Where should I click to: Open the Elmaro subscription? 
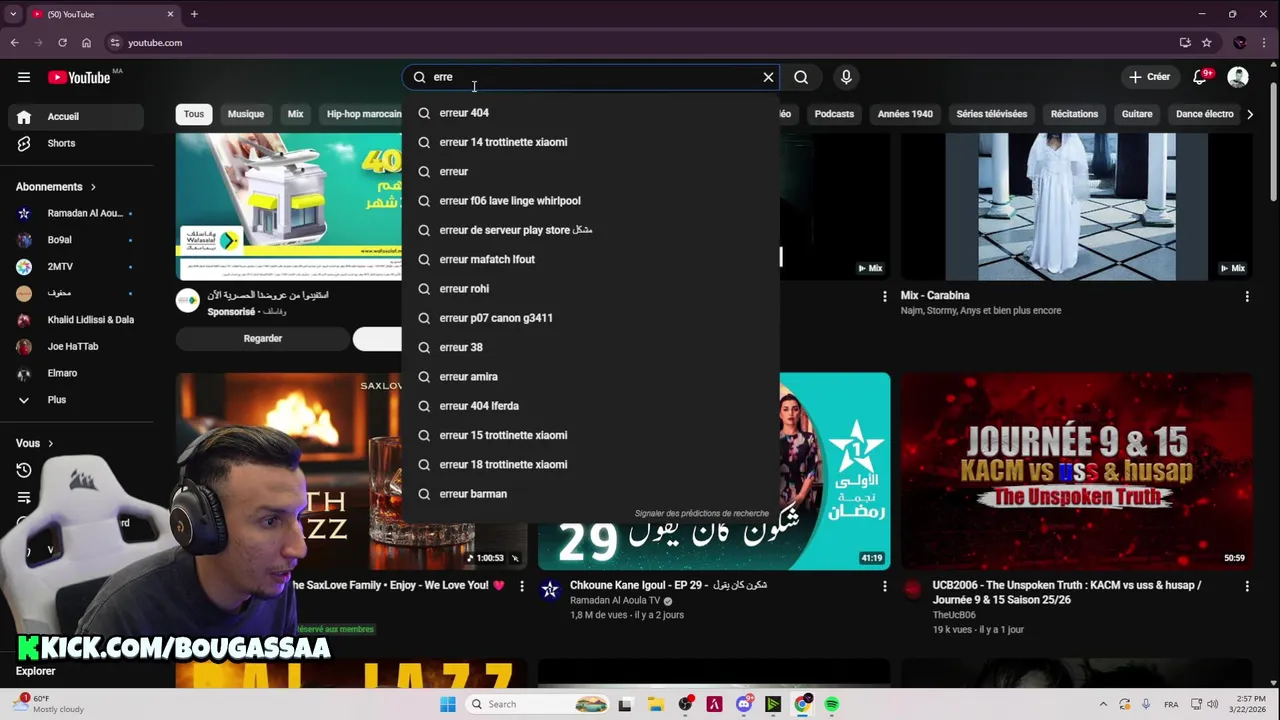point(76,373)
